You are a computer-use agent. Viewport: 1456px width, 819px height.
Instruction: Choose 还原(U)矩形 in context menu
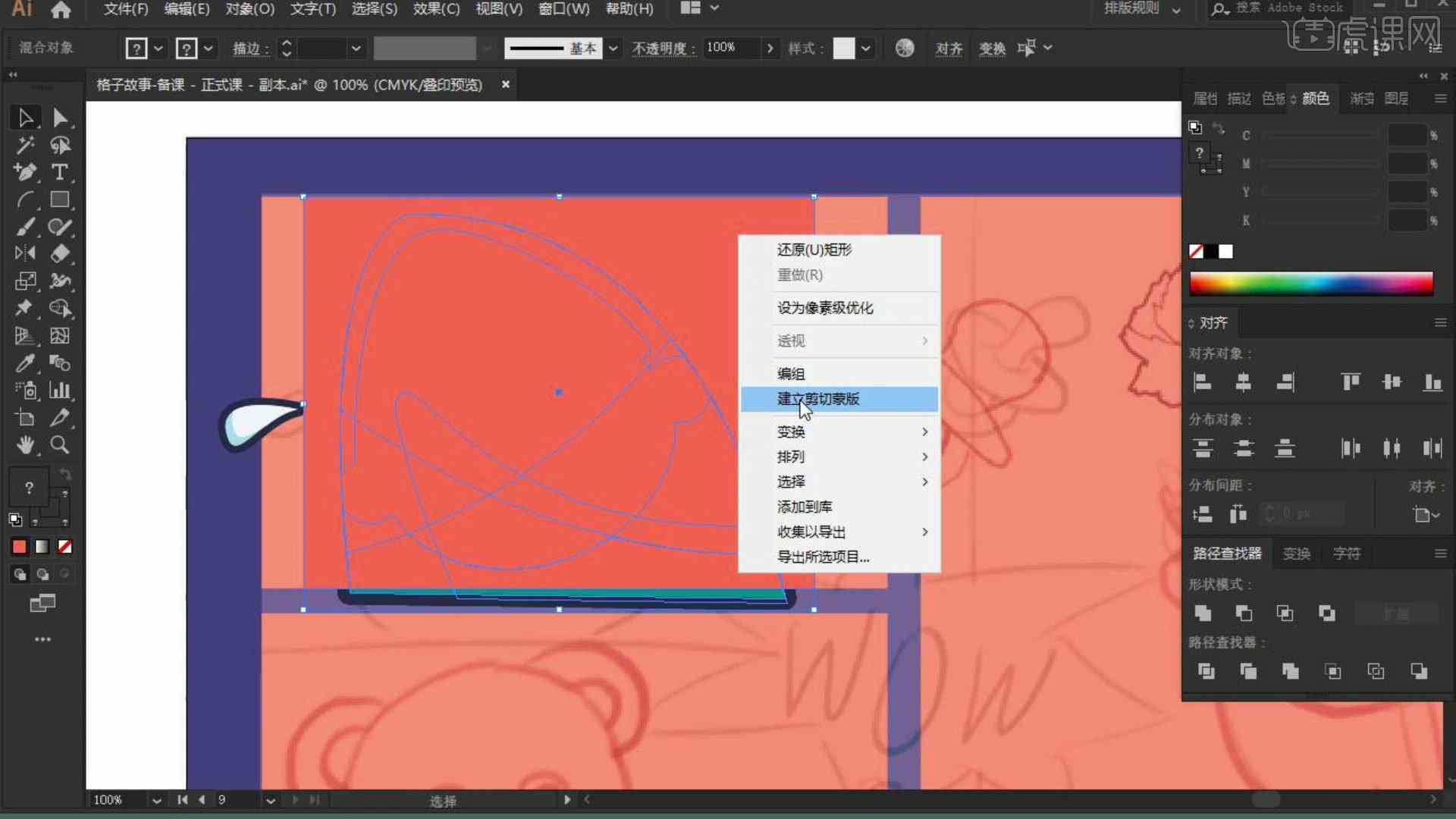click(x=839, y=249)
